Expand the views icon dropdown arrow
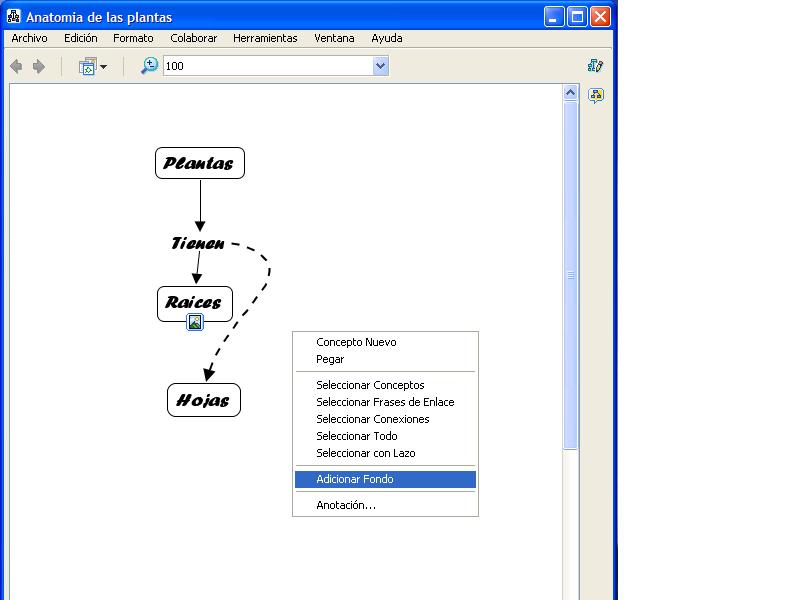This screenshot has height=600, width=800. tap(104, 67)
